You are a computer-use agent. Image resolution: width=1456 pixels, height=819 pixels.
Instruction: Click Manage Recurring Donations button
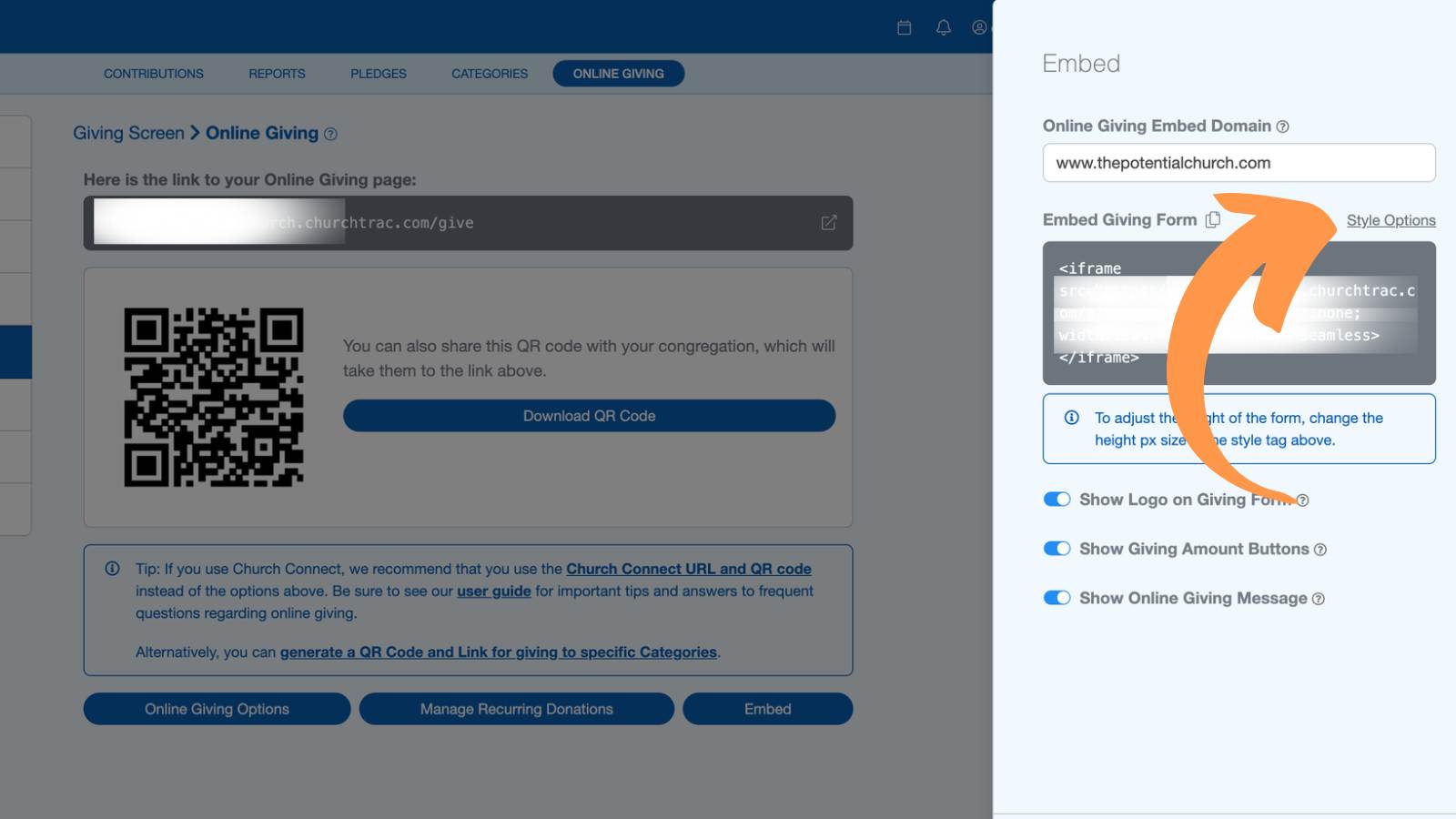point(517,709)
